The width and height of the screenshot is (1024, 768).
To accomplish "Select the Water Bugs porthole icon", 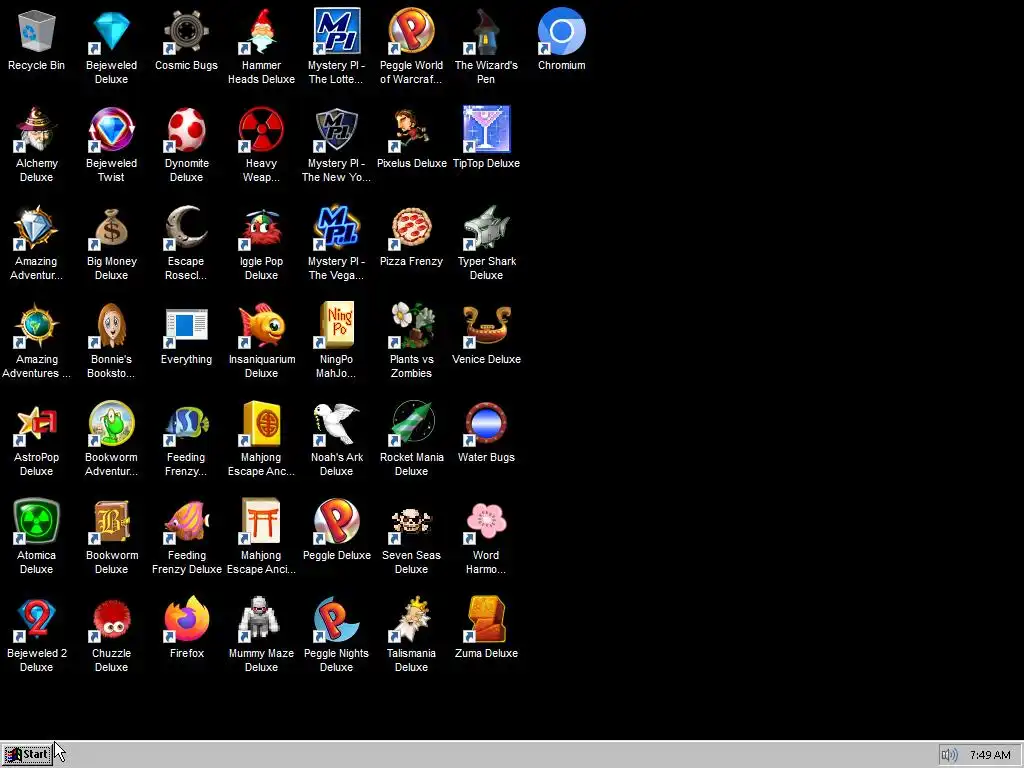I will [x=487, y=423].
